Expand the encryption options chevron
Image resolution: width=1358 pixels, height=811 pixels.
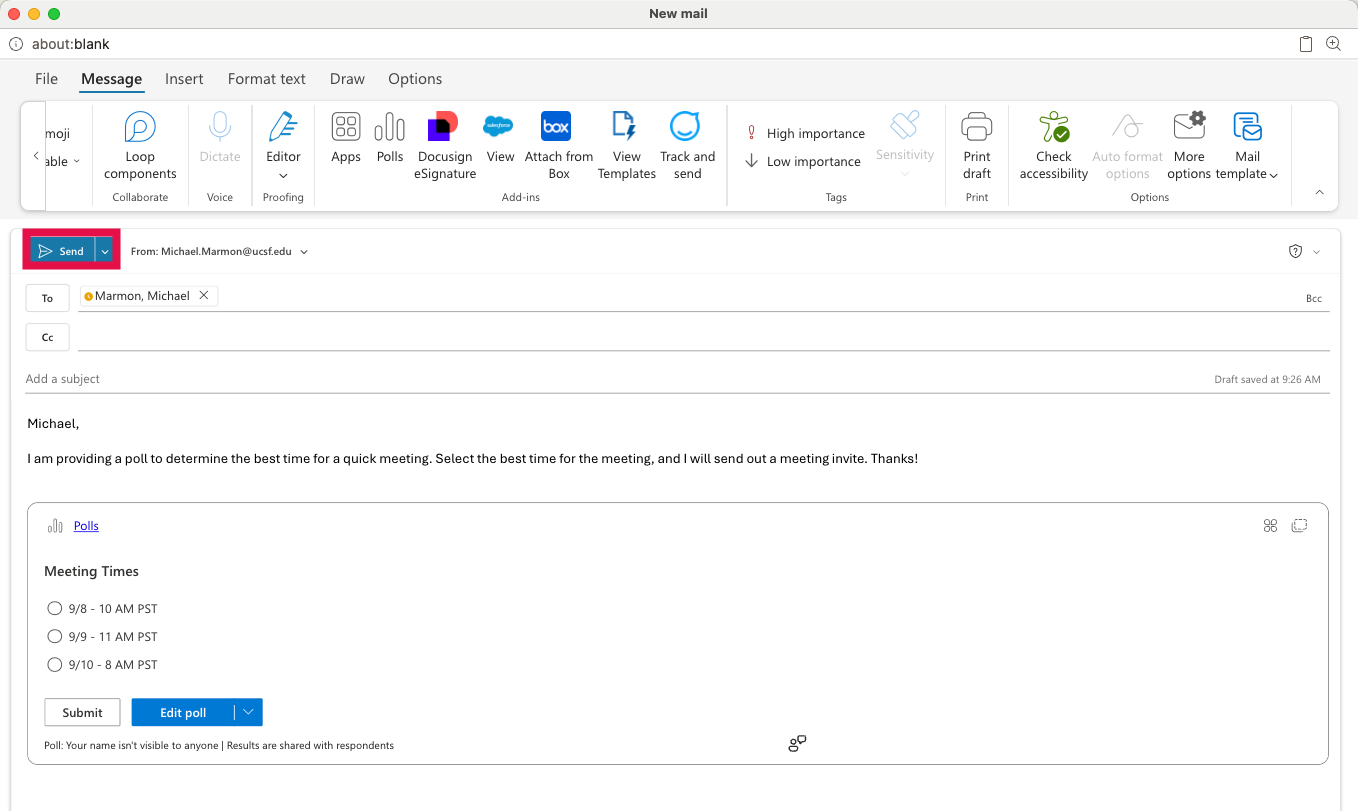pyautogui.click(x=1316, y=252)
